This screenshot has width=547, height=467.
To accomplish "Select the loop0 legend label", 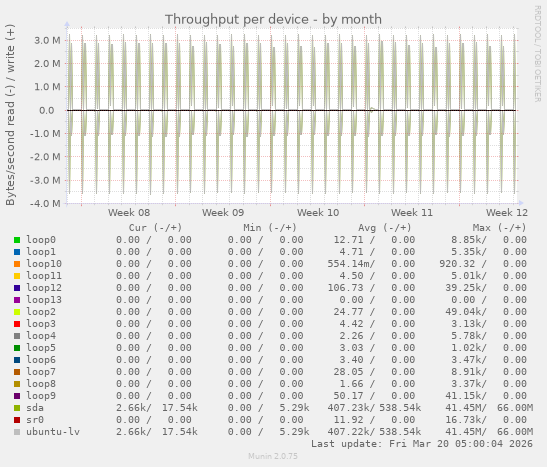I will pos(41,240).
